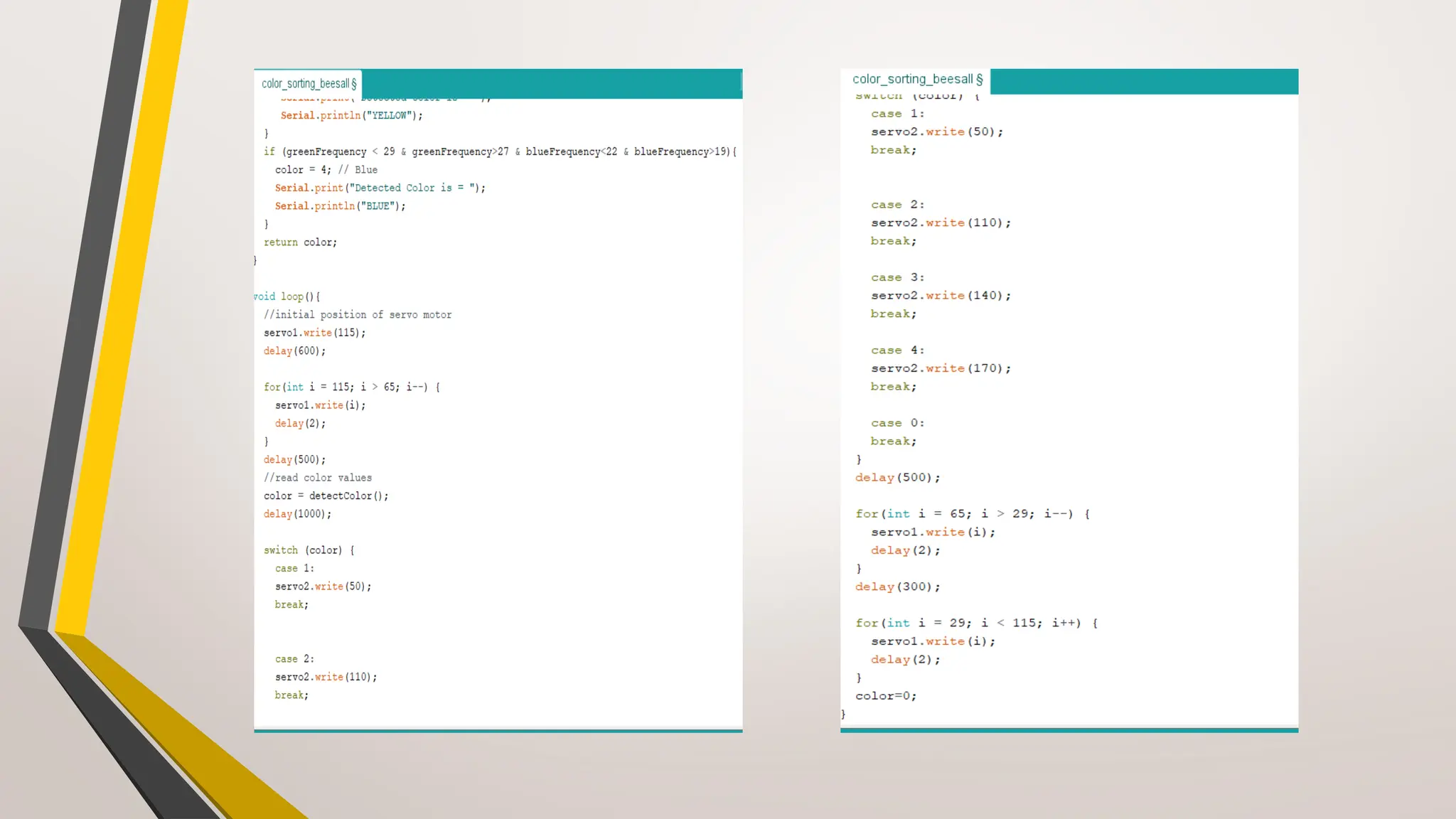
Task: Click the 'color = 4; // Blue' line
Action: coord(326,170)
